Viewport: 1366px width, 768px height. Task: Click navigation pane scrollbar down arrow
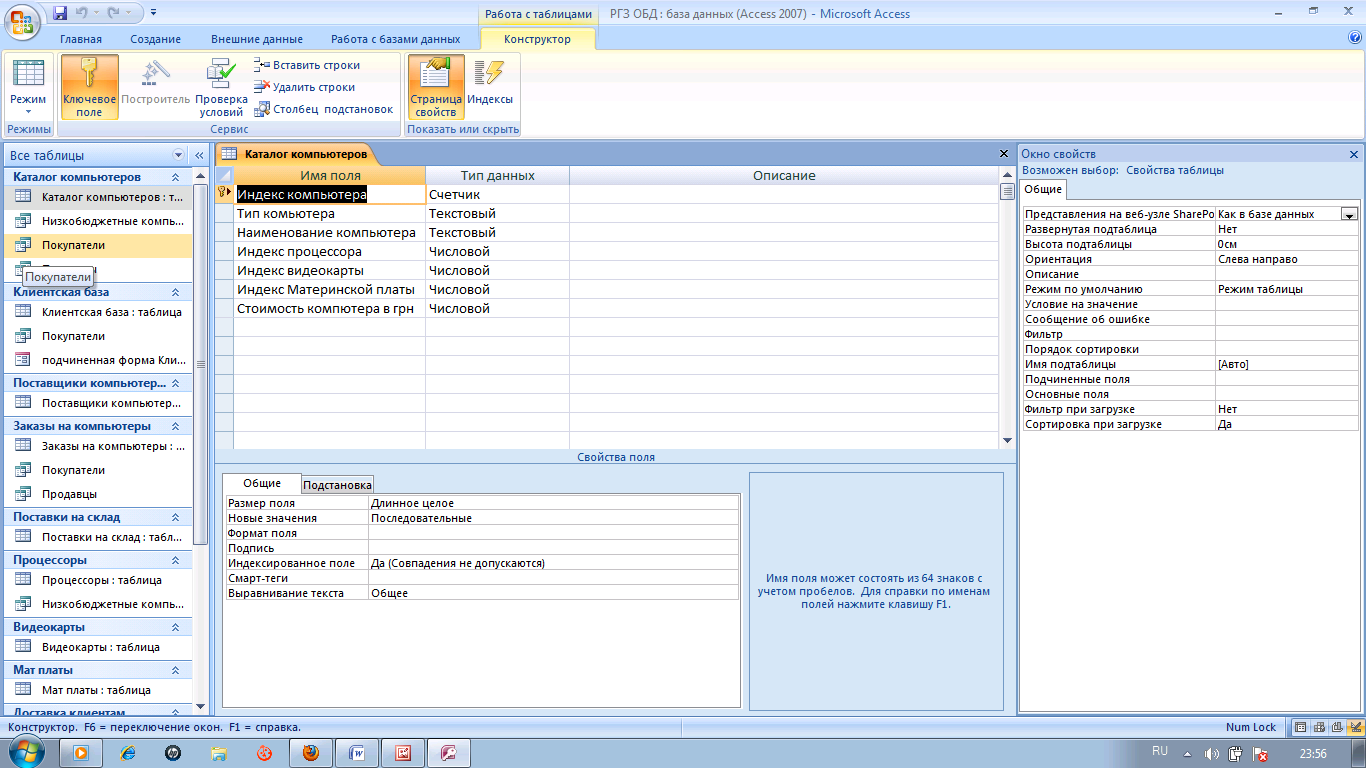(x=201, y=707)
